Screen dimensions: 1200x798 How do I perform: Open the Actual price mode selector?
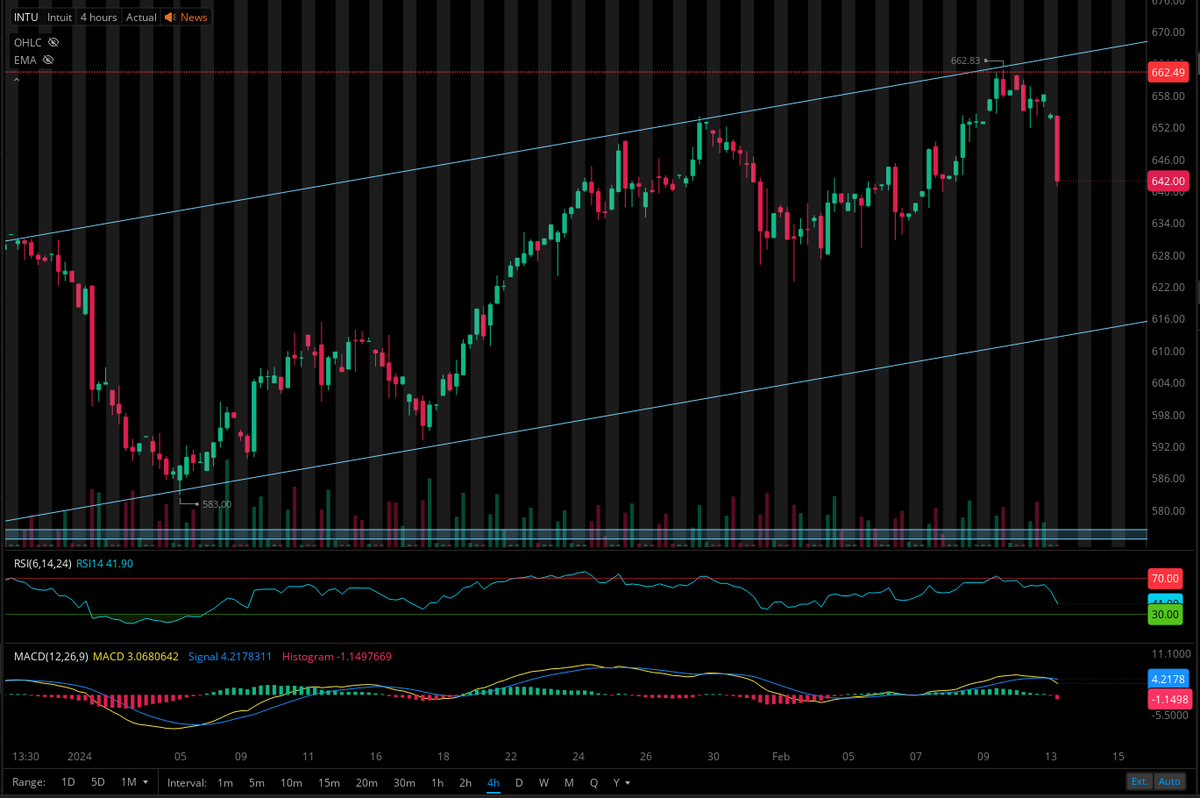[x=141, y=17]
